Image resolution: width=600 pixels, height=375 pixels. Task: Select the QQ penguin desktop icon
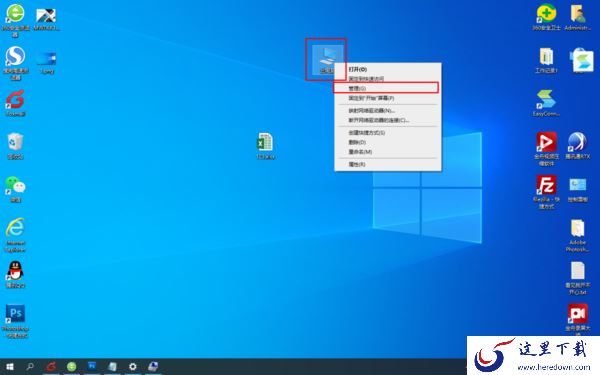click(x=15, y=274)
